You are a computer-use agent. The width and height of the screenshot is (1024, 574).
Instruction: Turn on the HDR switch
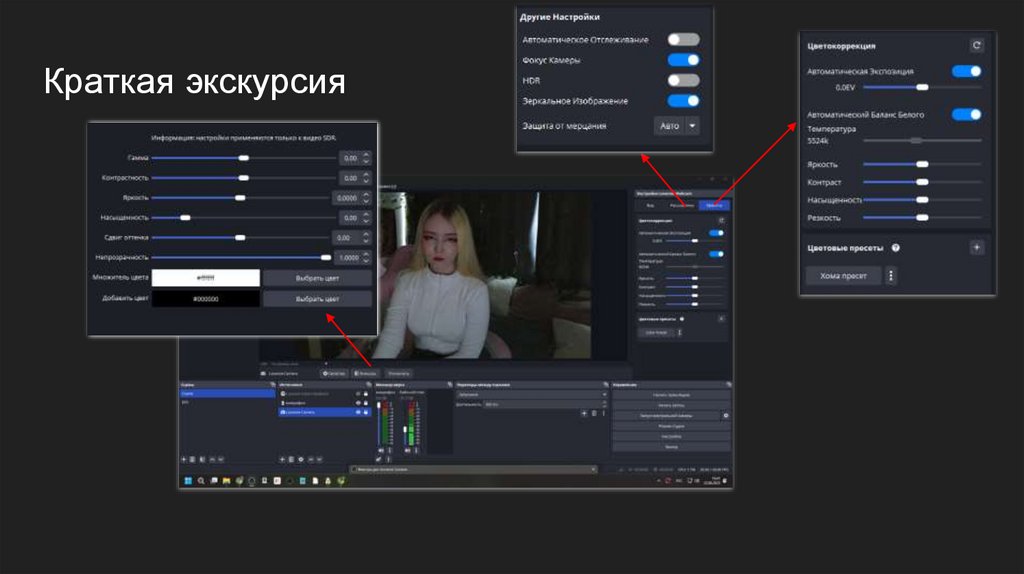[683, 80]
